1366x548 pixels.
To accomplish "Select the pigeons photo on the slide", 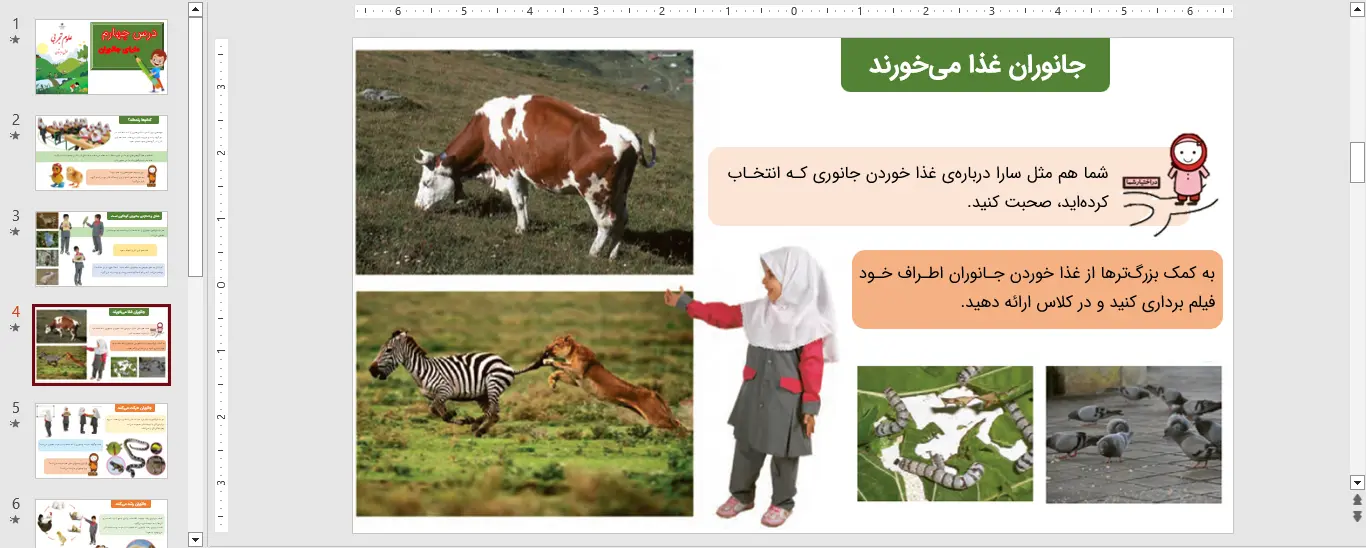I will (x=1133, y=418).
